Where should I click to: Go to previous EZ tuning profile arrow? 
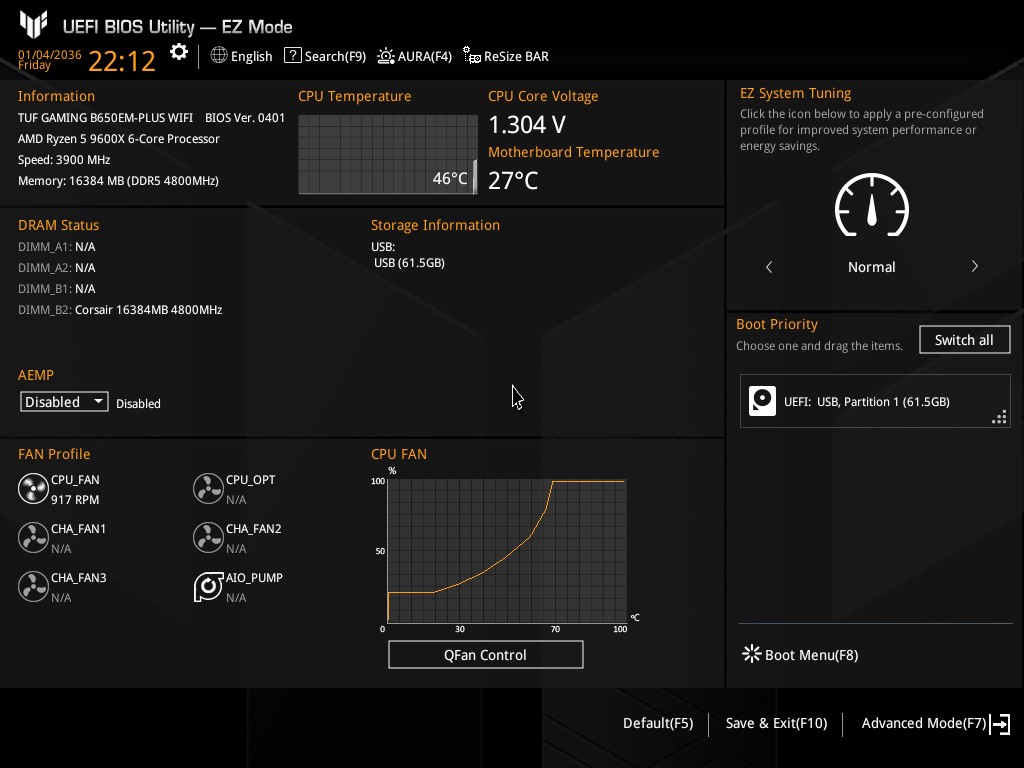click(769, 266)
